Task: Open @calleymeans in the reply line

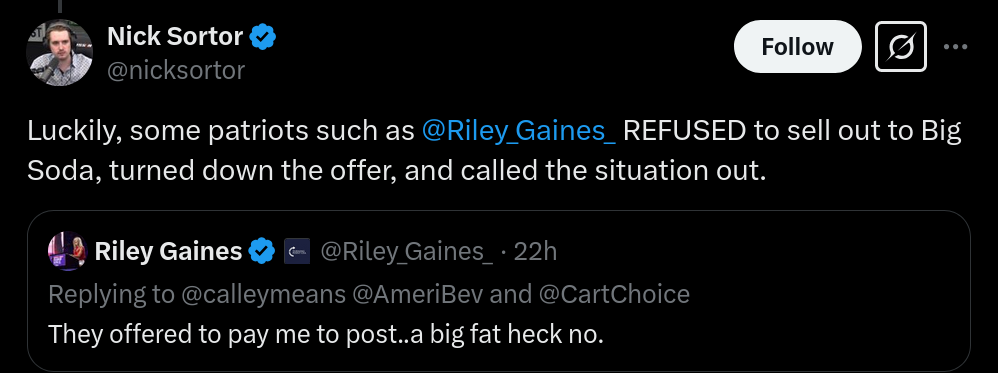Action: (263, 294)
